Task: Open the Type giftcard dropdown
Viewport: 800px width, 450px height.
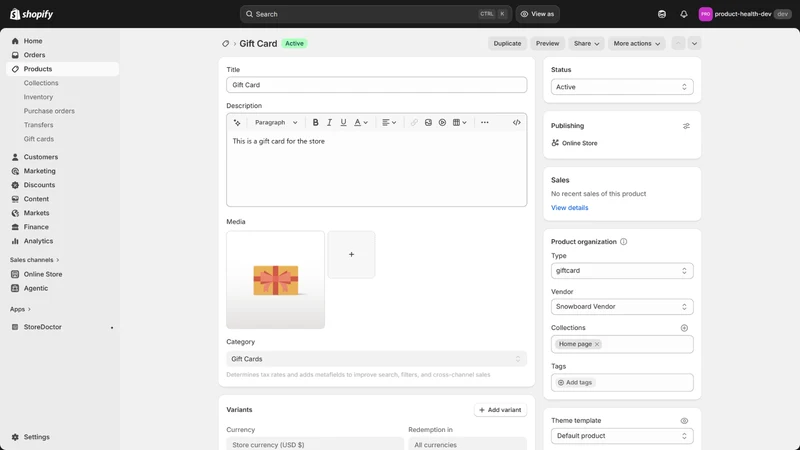Action: [x=622, y=270]
